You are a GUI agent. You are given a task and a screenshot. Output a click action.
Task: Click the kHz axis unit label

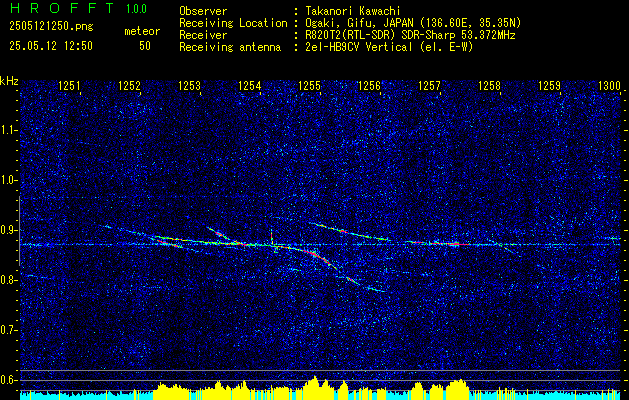coord(9,81)
